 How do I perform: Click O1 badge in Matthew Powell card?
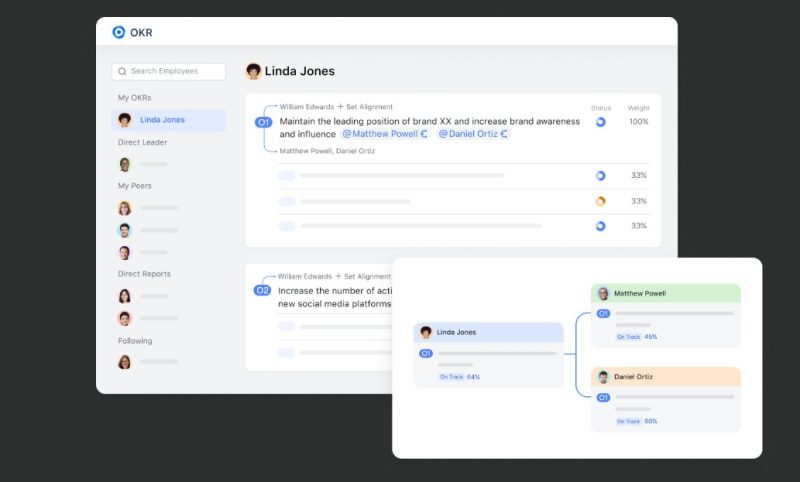[603, 314]
